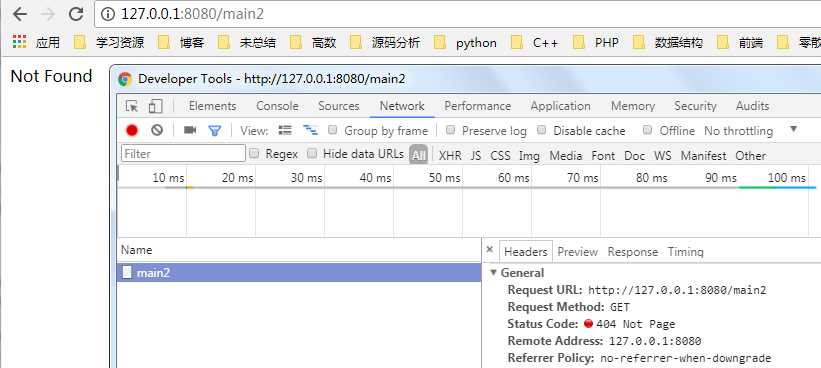Screen dimensions: 821x368
Task: Clear the network log
Action: (157, 130)
